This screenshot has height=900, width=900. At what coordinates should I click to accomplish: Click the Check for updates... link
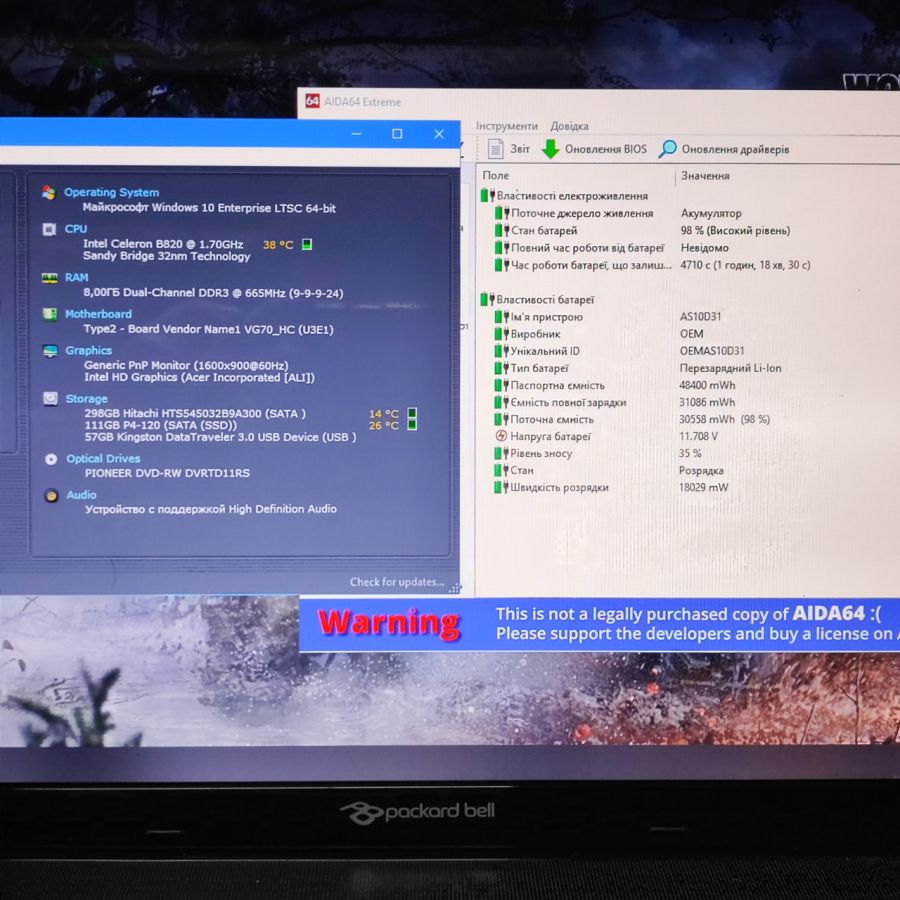click(397, 582)
